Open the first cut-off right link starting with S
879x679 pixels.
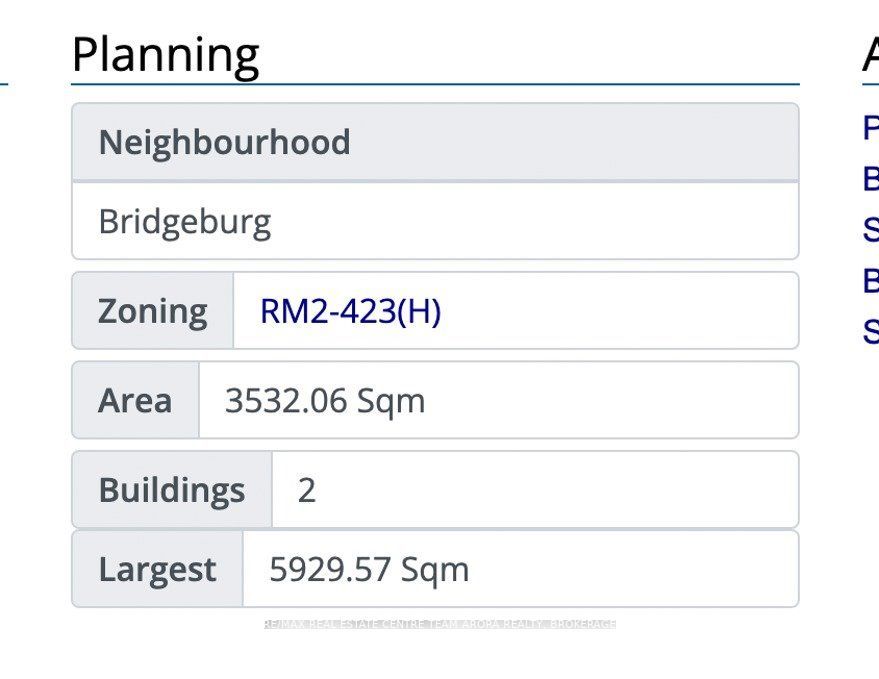coord(871,229)
